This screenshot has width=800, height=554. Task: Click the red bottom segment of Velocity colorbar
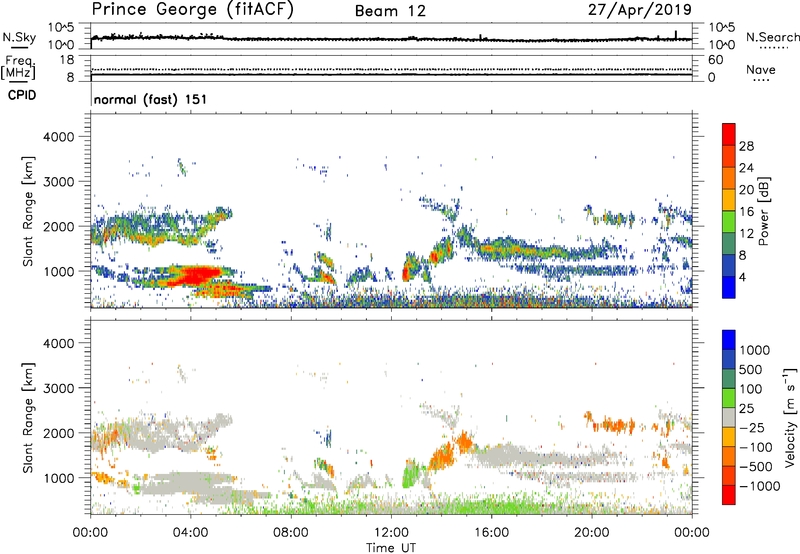pos(729,495)
